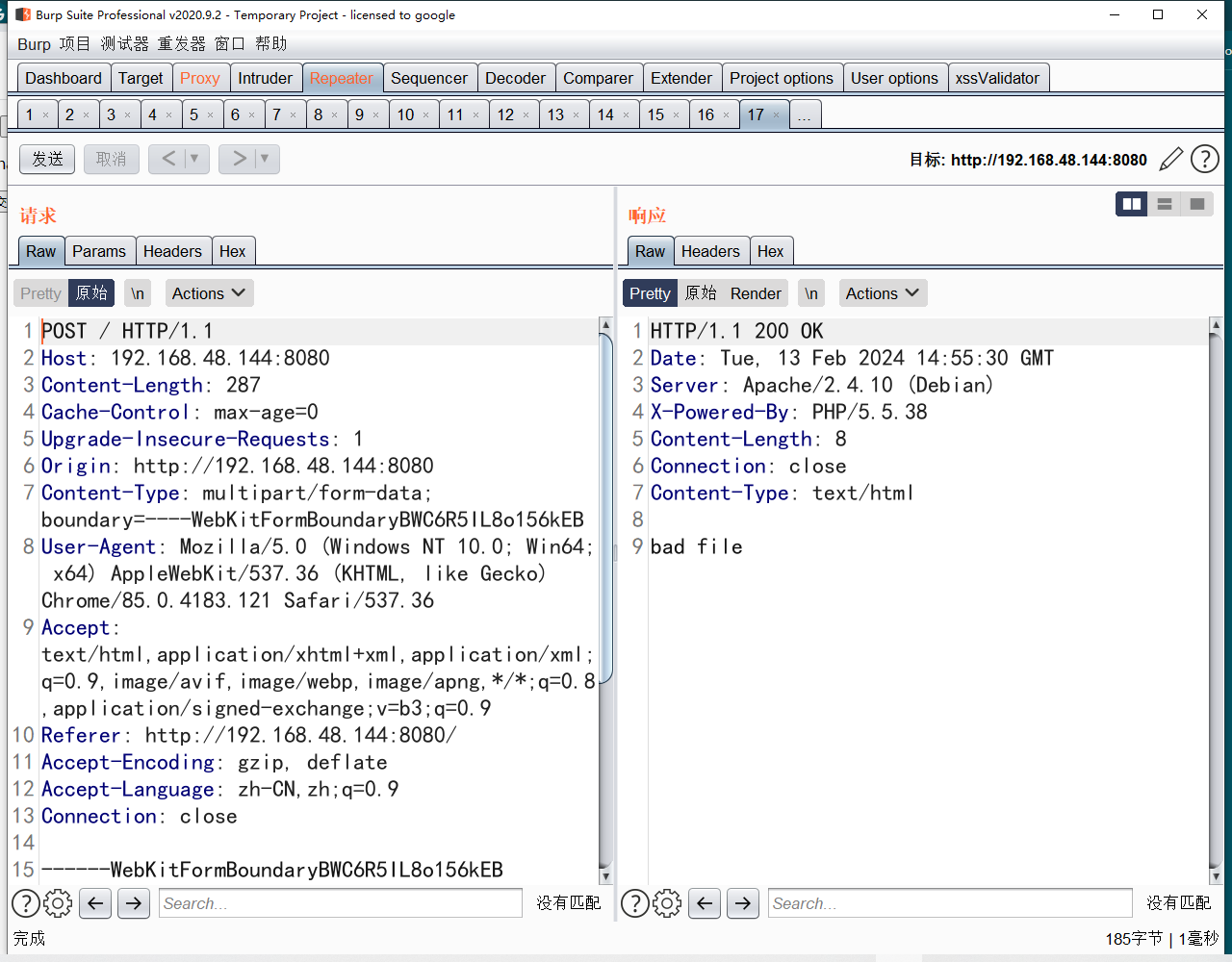
Task: Open the Project options tab
Action: point(782,78)
